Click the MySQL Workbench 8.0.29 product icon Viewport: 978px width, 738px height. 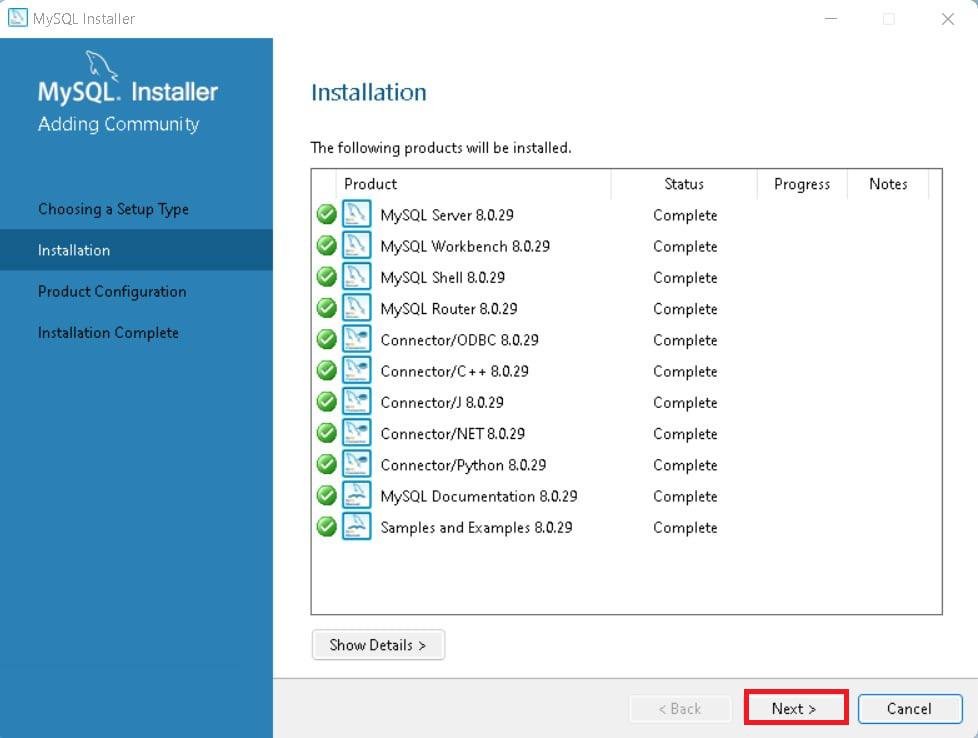pyautogui.click(x=356, y=245)
